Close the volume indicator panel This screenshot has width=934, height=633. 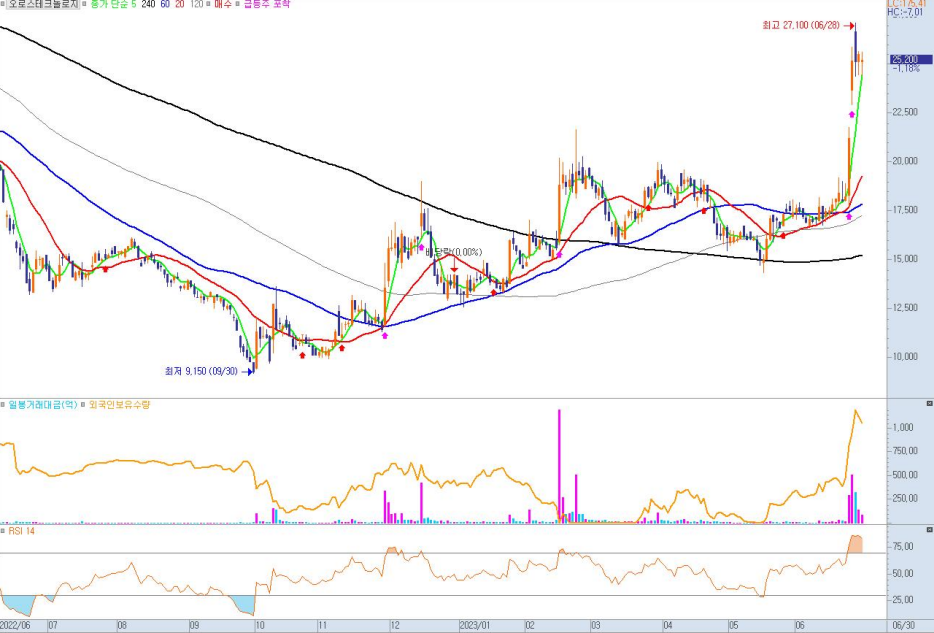929,404
